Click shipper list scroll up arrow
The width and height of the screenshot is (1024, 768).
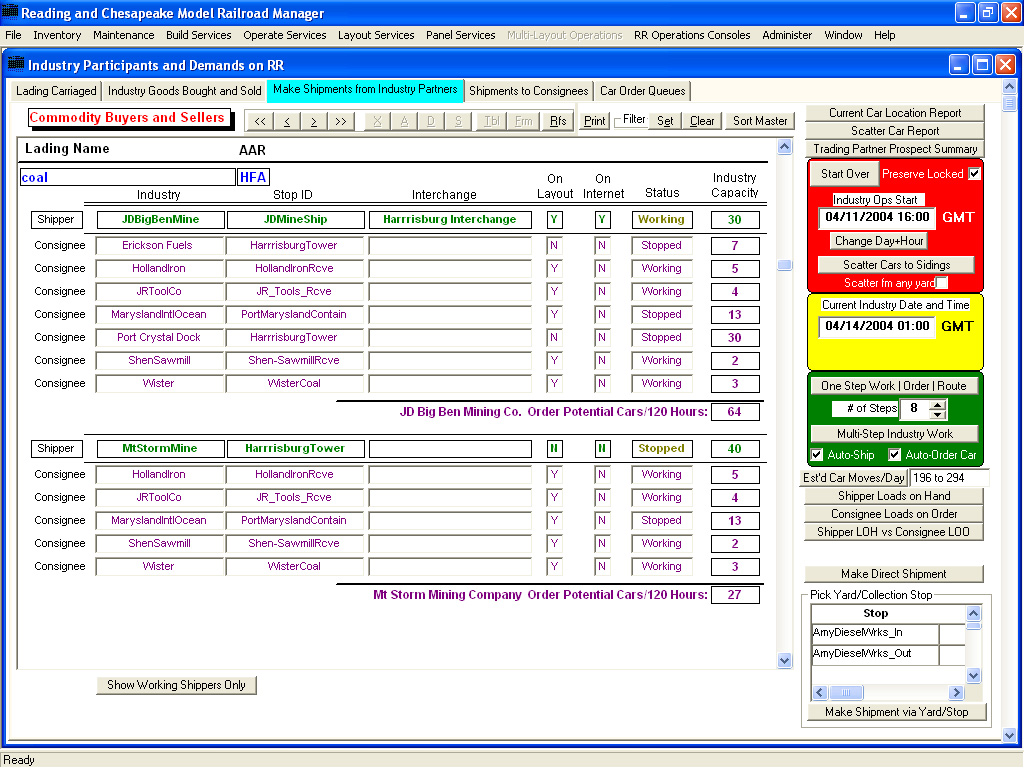(784, 147)
